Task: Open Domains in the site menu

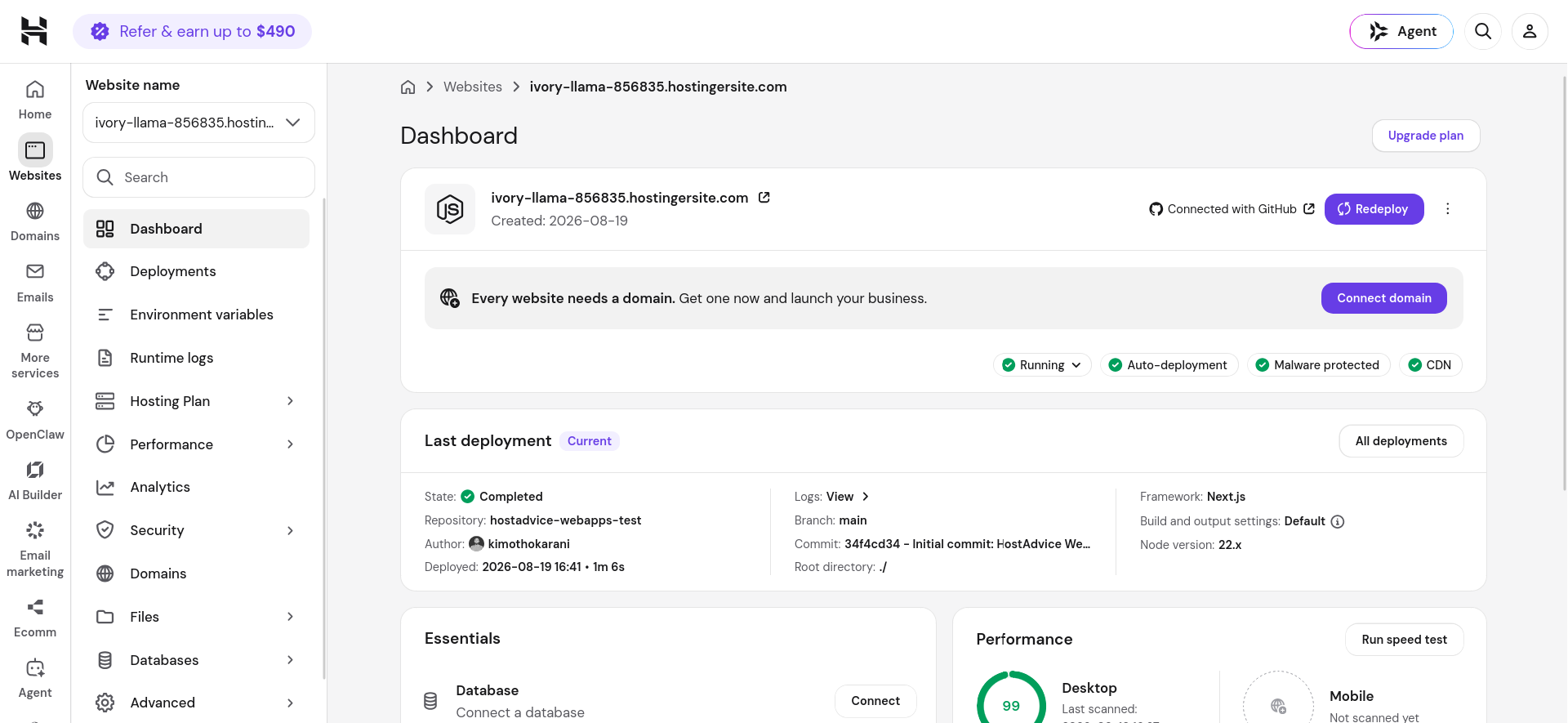Action: [x=196, y=573]
